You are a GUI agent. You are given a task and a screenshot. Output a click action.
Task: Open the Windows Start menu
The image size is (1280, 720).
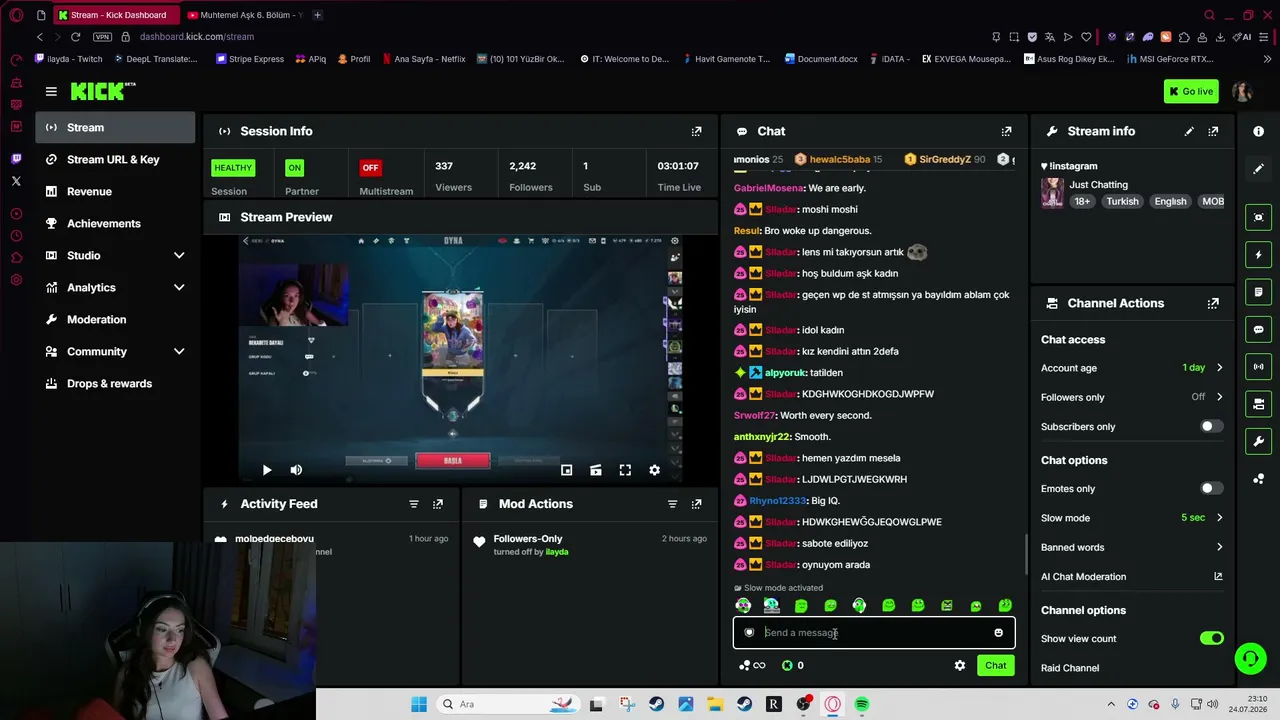tap(419, 704)
